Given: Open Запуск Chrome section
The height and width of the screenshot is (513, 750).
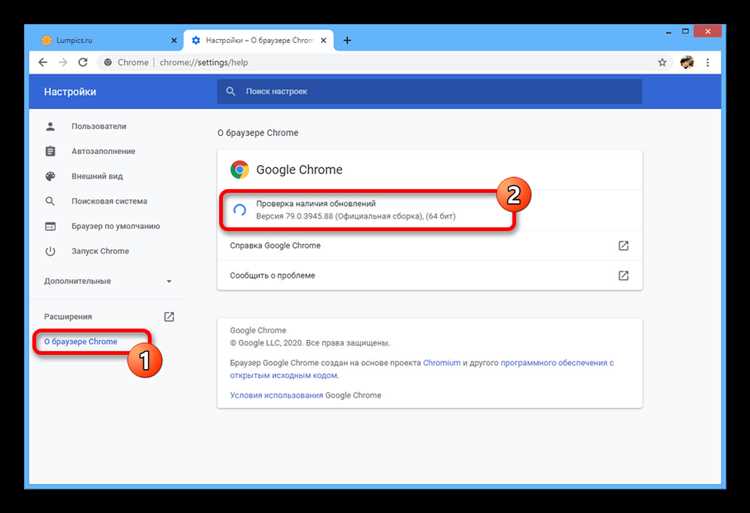Looking at the screenshot, I should tap(100, 251).
